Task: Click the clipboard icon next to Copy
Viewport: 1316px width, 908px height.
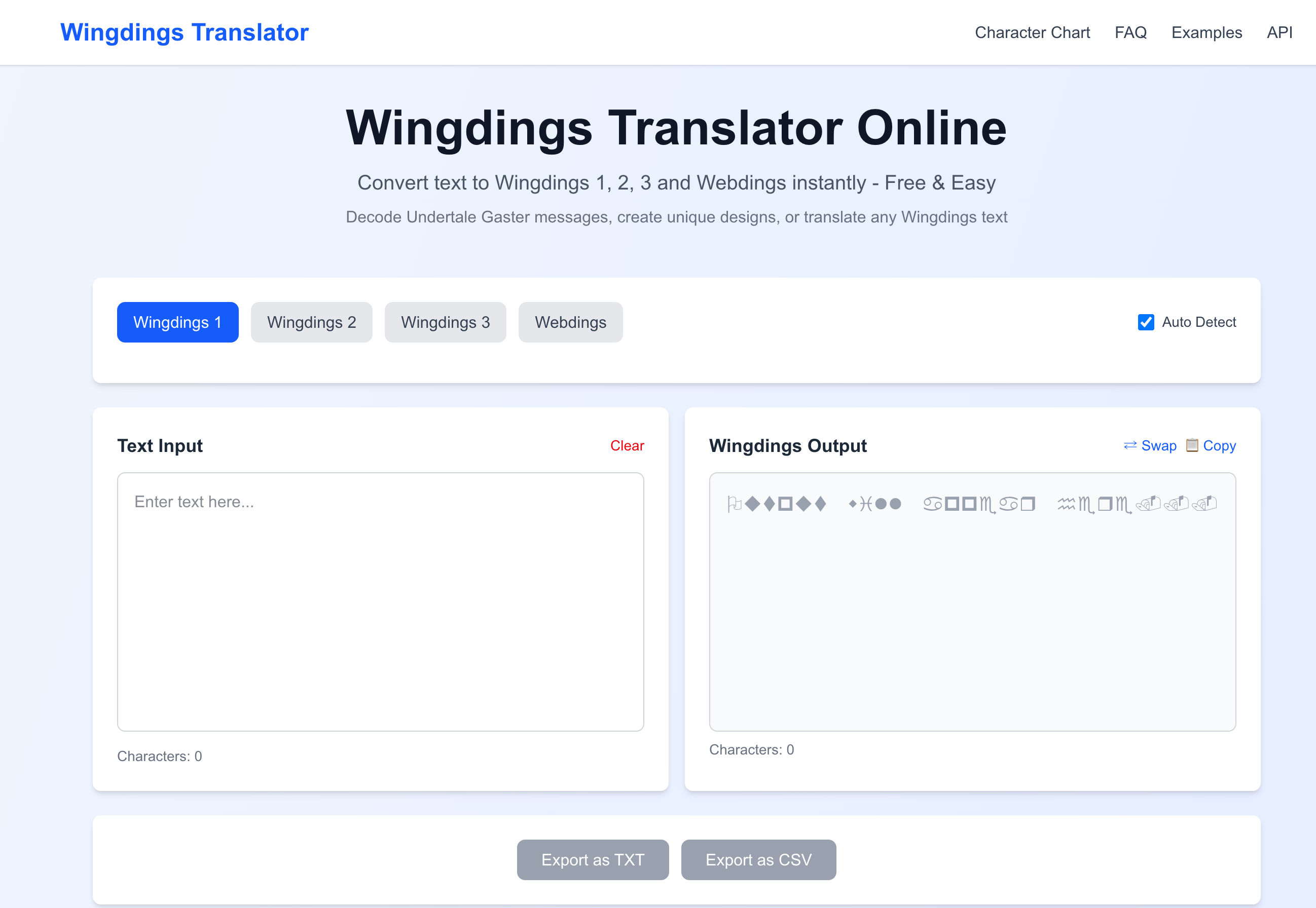Action: click(x=1193, y=445)
